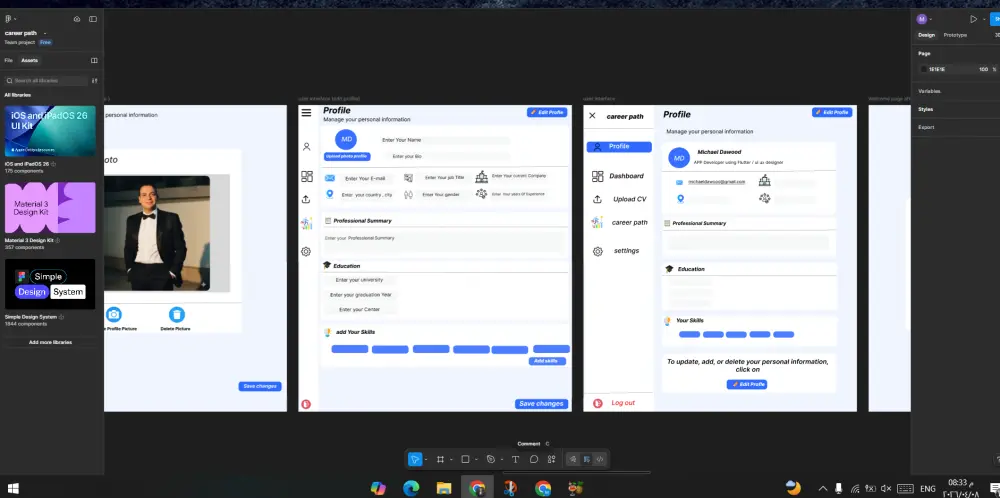
Task: Click the X close icon beside career path
Action: [x=592, y=115]
